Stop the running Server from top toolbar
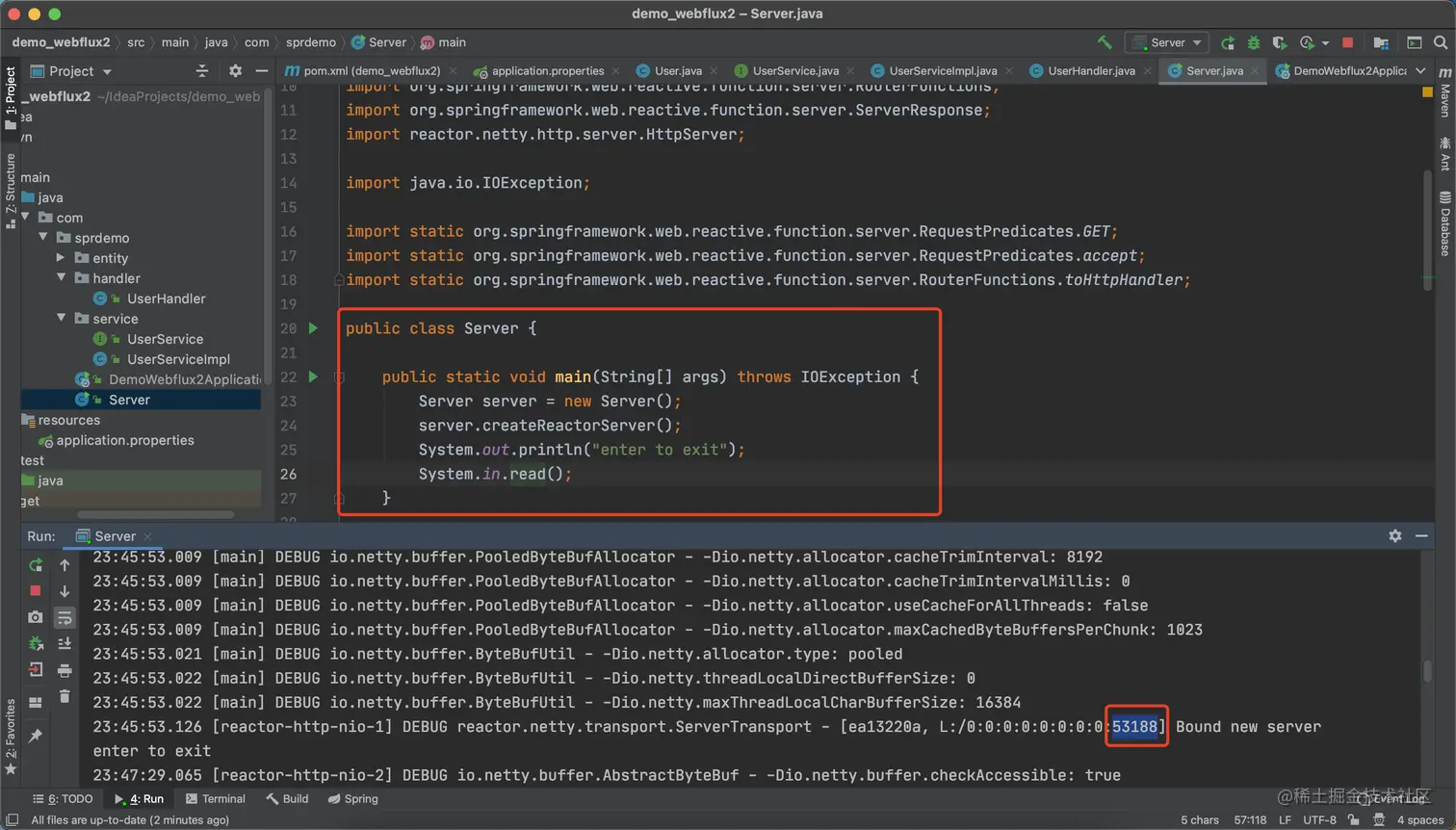The height and width of the screenshot is (830, 1456). [x=1348, y=42]
